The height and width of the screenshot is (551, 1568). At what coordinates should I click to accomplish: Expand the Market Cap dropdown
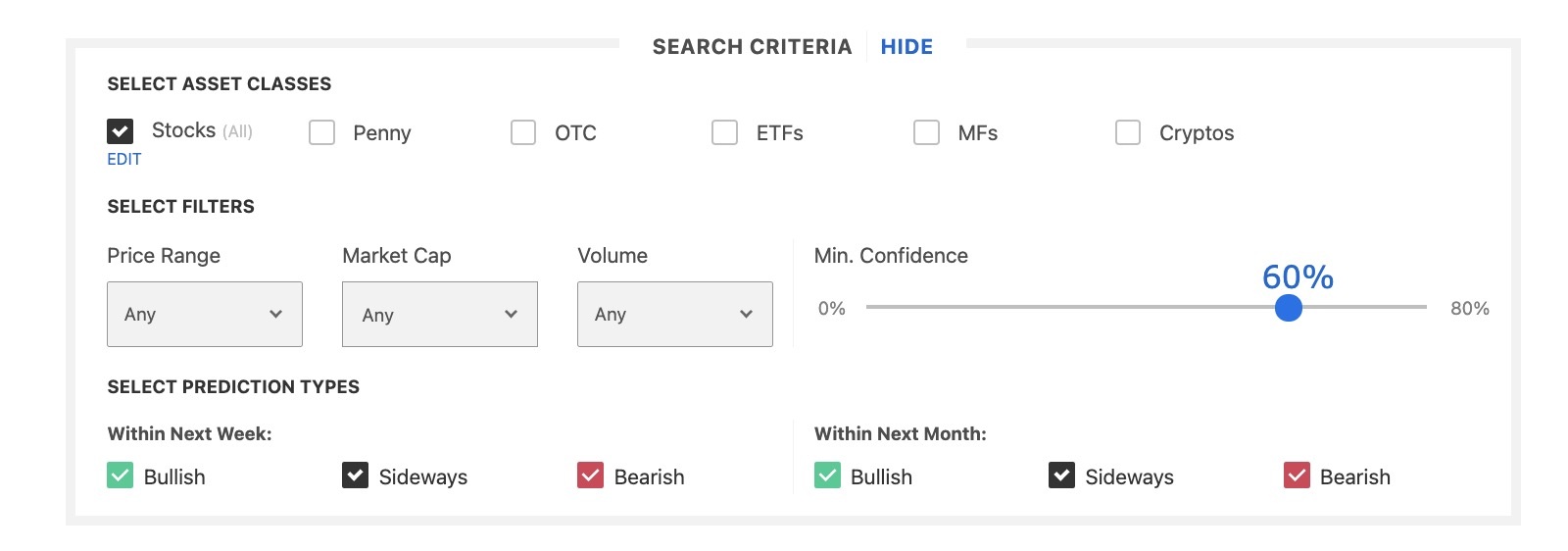tap(439, 314)
